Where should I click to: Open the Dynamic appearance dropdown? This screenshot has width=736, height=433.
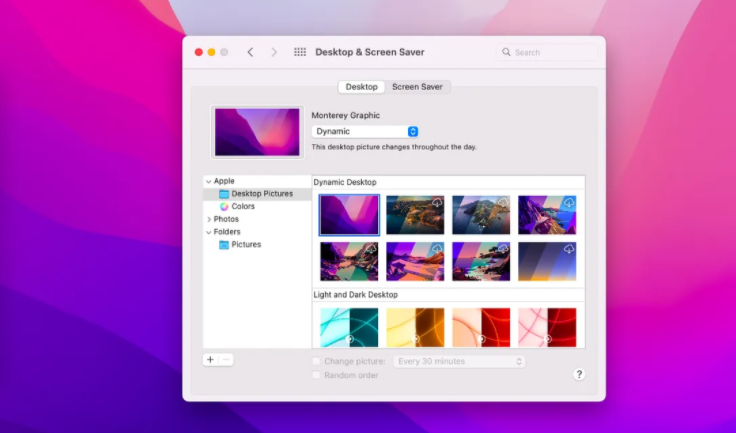(365, 131)
